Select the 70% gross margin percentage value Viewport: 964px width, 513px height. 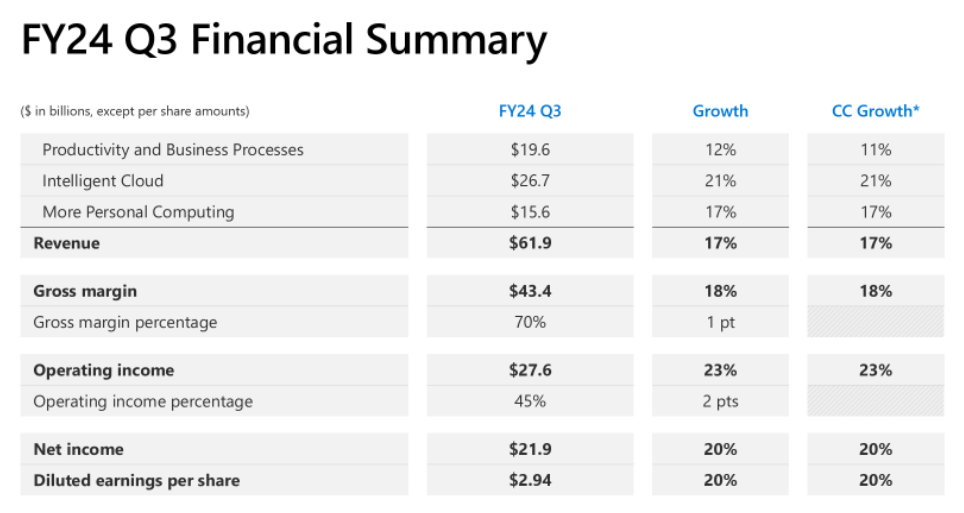[529, 322]
